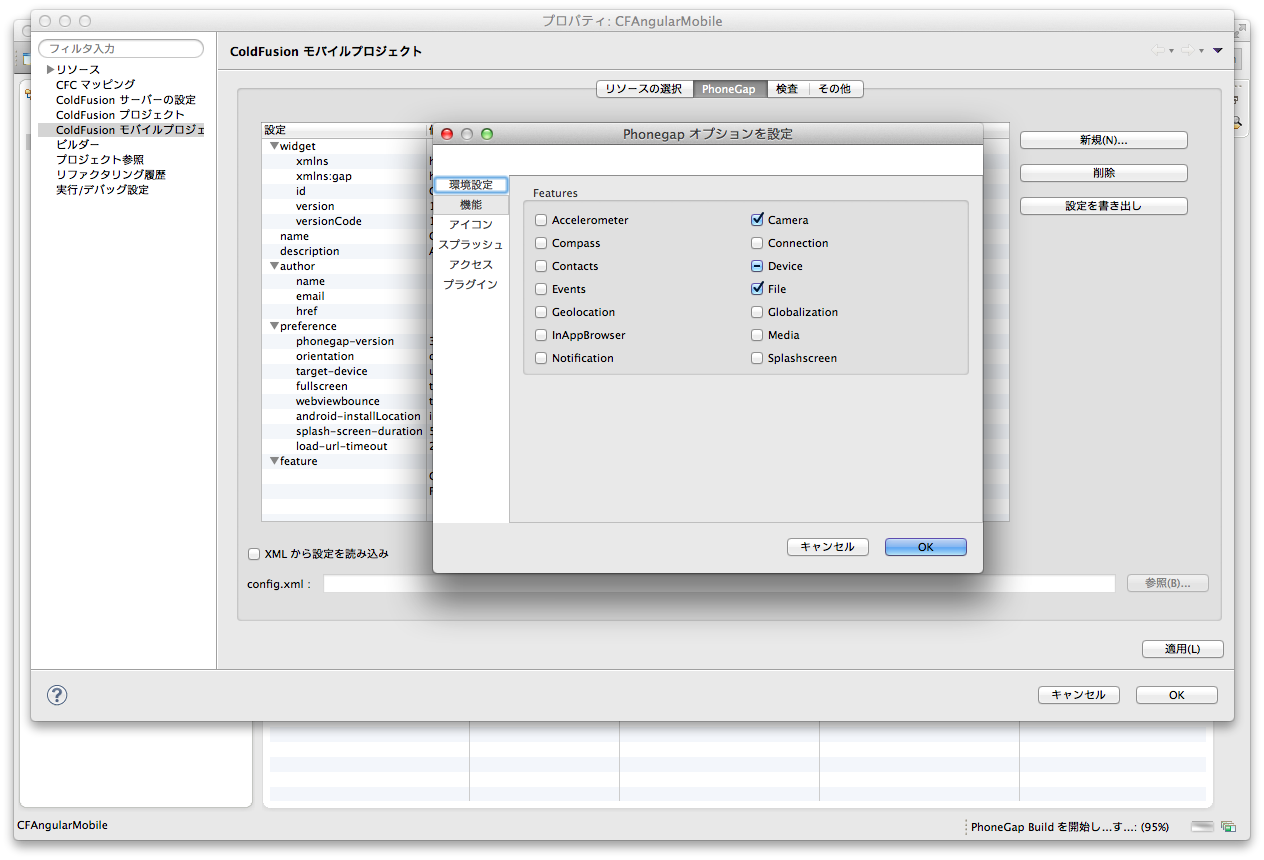Open the プラグイン section in Phonegap dialog

coord(471,285)
